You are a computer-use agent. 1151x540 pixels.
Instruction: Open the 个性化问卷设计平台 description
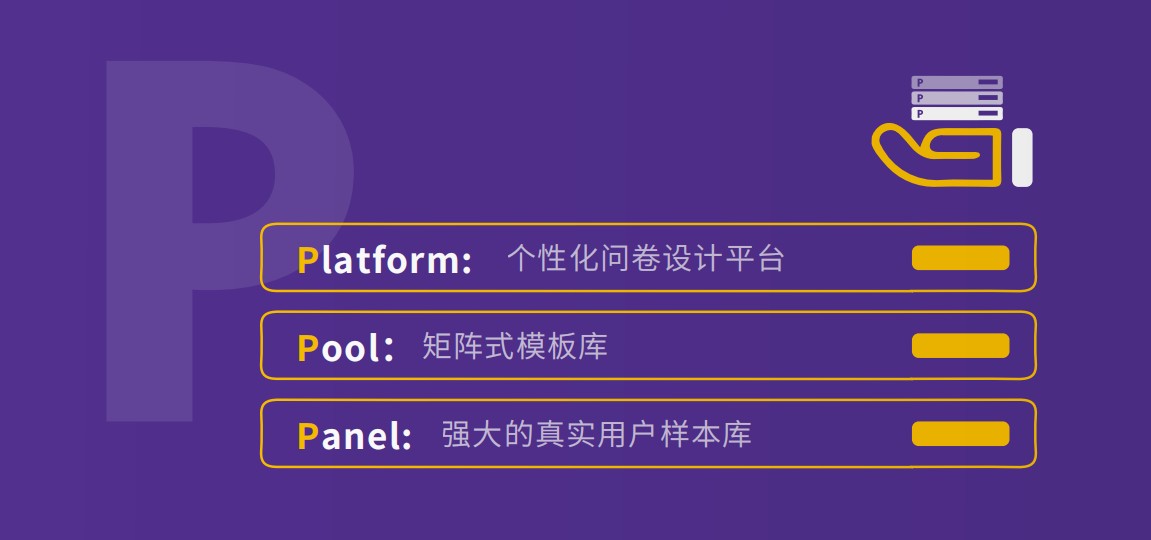pyautogui.click(x=645, y=259)
